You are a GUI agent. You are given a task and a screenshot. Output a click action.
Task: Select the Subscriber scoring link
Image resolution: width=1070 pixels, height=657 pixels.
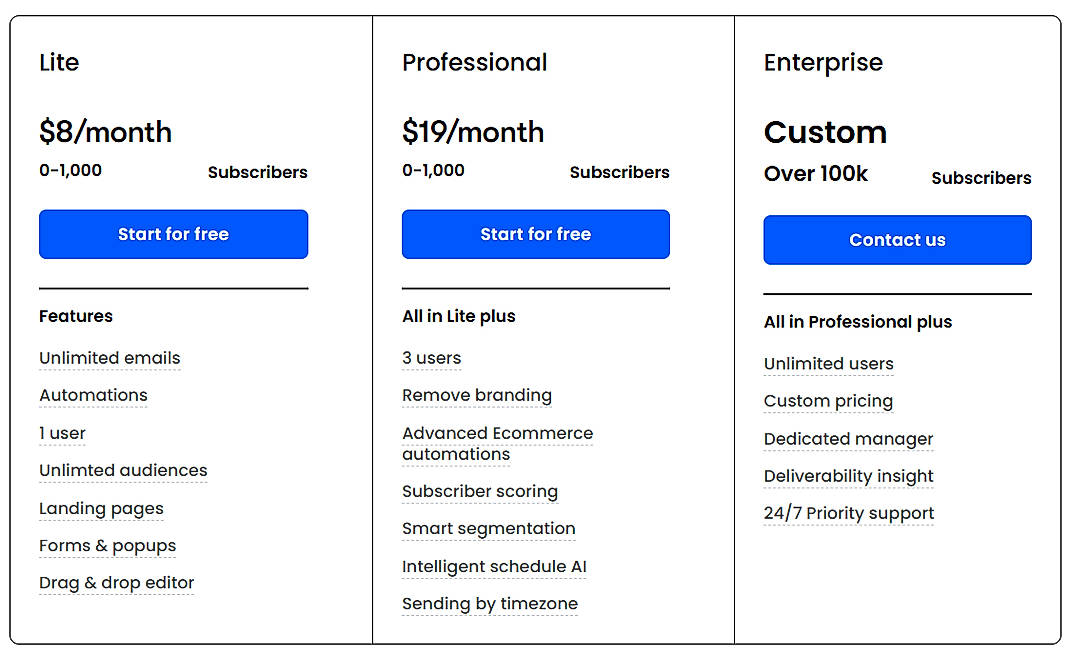click(480, 492)
